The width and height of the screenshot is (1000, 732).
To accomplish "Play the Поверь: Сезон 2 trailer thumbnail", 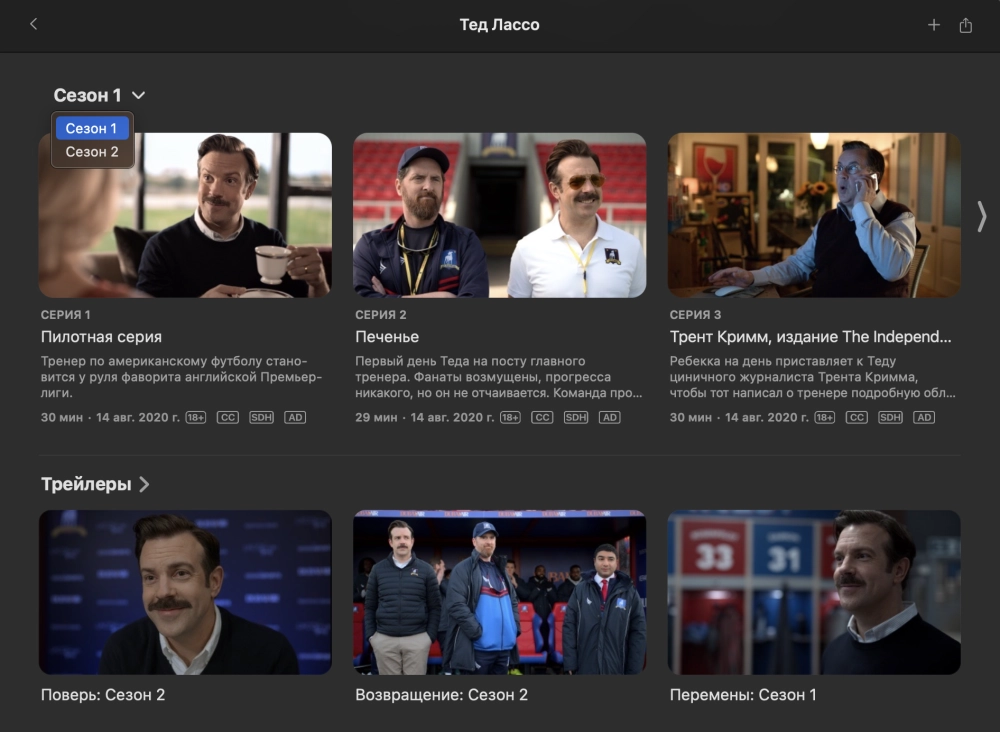I will point(185,592).
